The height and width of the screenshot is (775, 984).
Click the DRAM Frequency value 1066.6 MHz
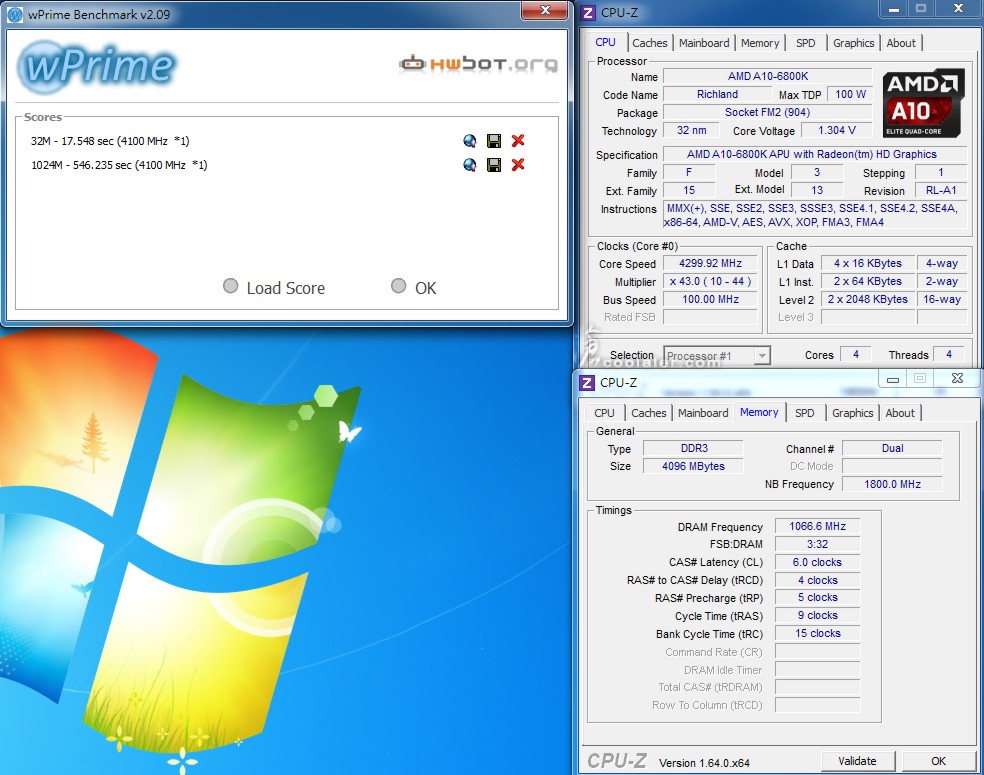click(x=818, y=526)
